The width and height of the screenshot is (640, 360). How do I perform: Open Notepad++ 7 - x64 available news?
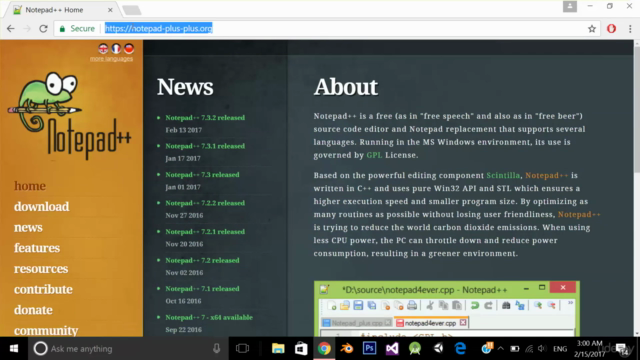click(x=209, y=317)
